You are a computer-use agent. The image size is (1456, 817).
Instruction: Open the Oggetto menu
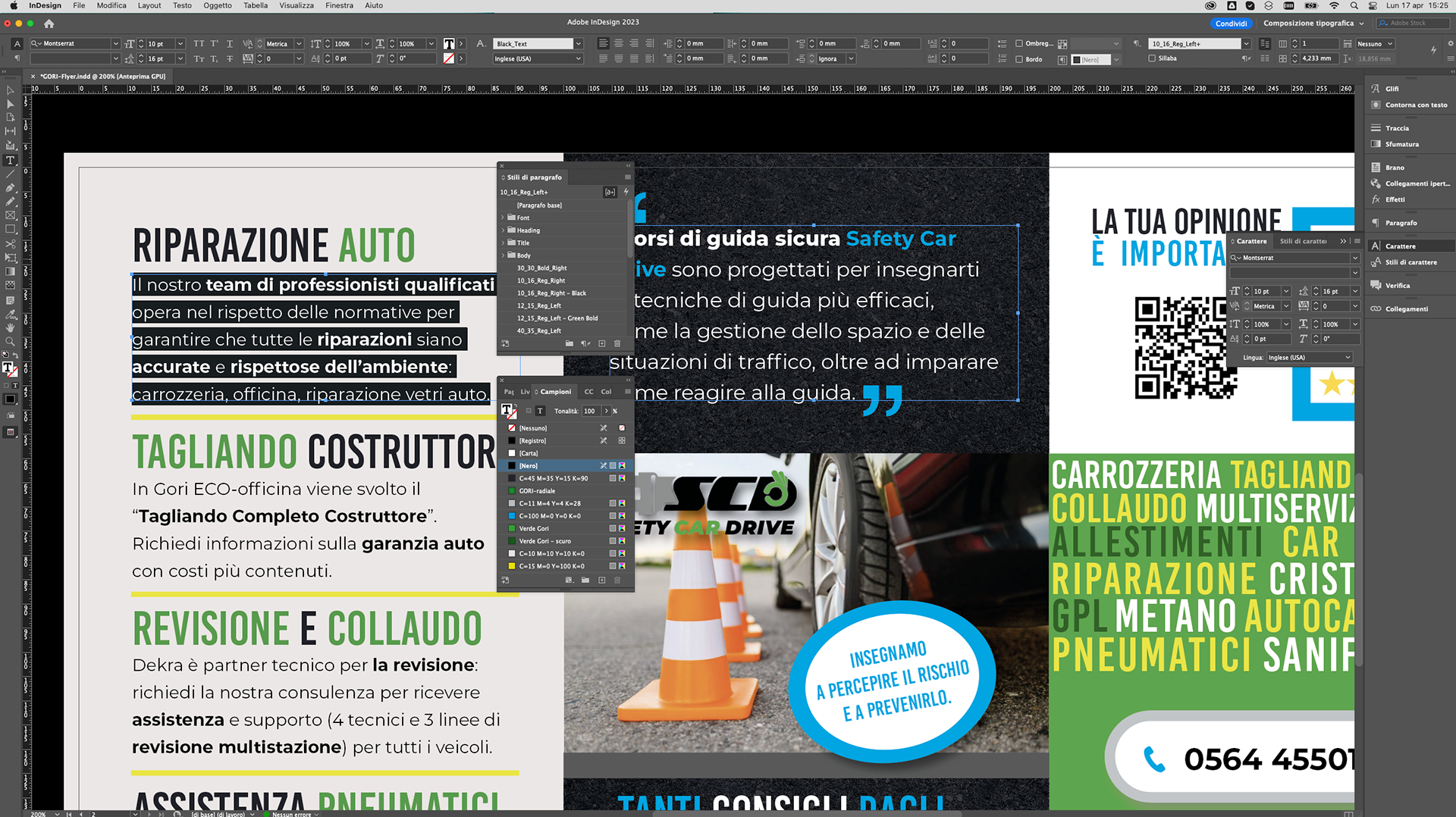tap(218, 5)
